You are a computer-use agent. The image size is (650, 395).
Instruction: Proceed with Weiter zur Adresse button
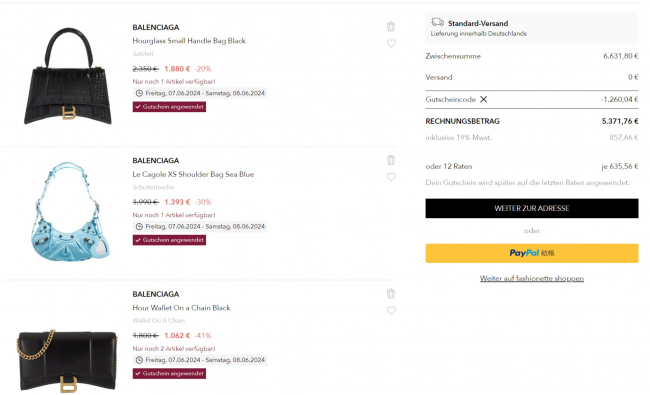[x=532, y=208]
